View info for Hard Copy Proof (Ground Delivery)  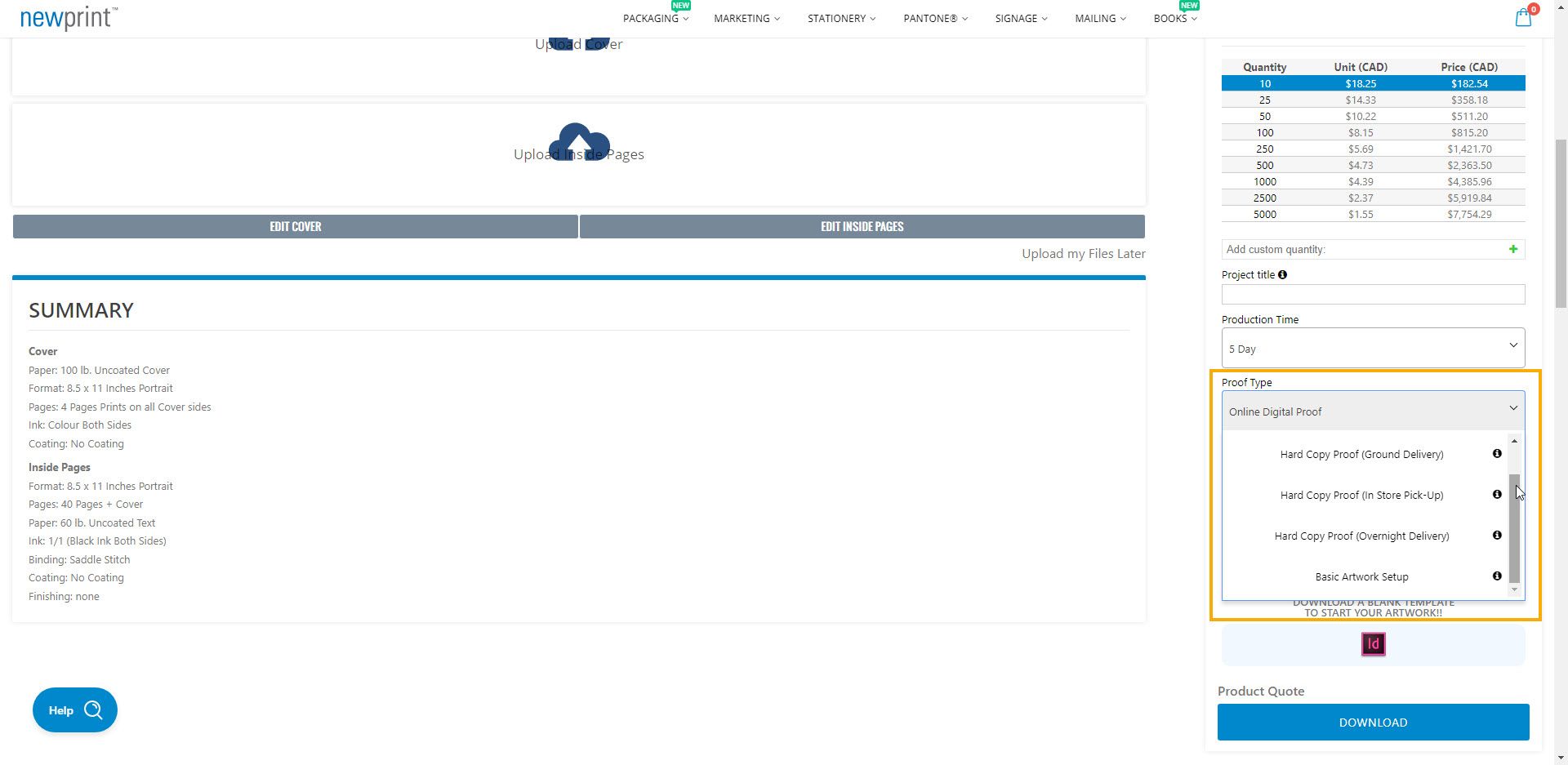1497,453
